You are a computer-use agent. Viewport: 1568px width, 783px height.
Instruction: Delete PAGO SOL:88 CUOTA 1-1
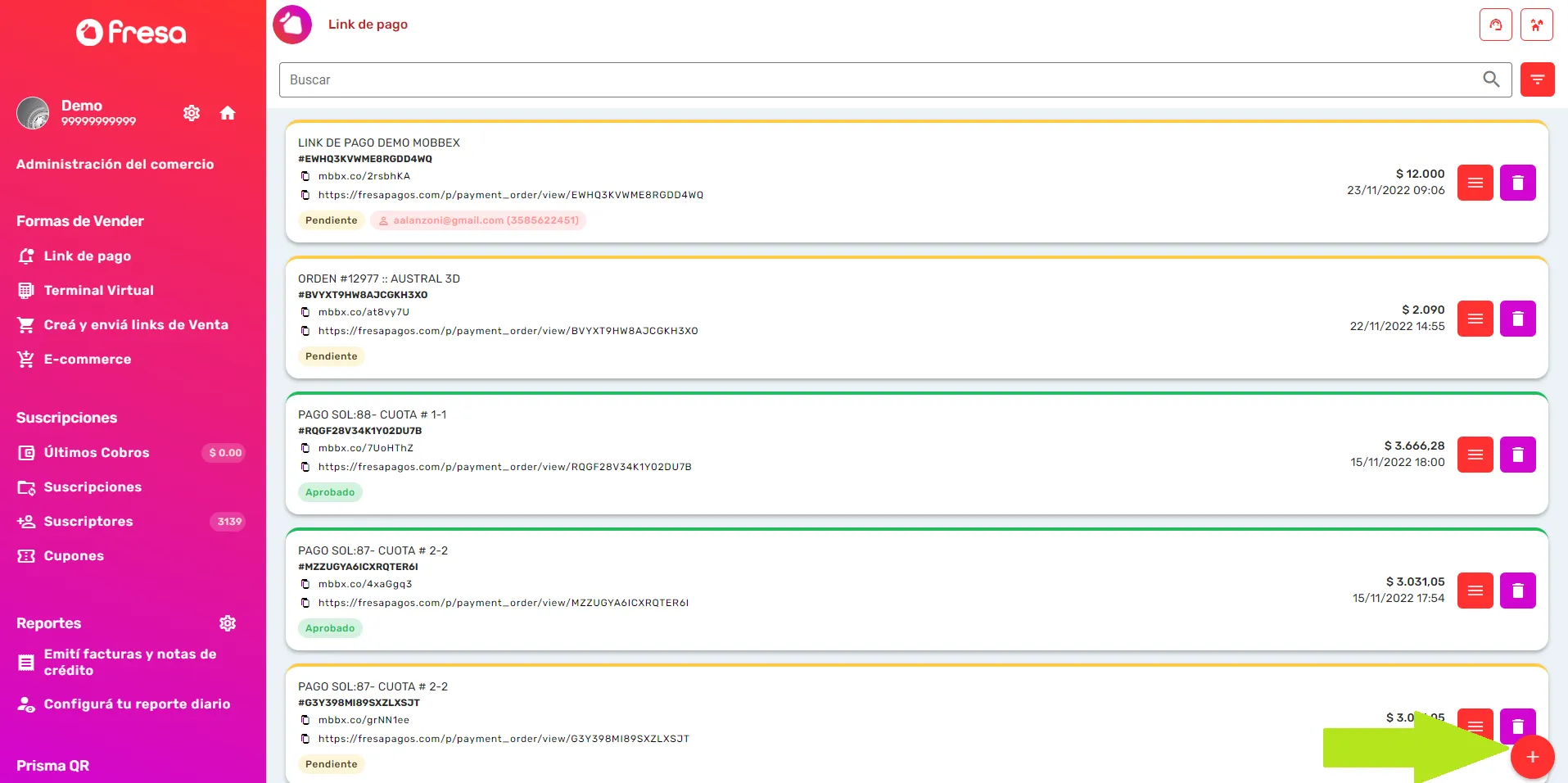click(1518, 455)
